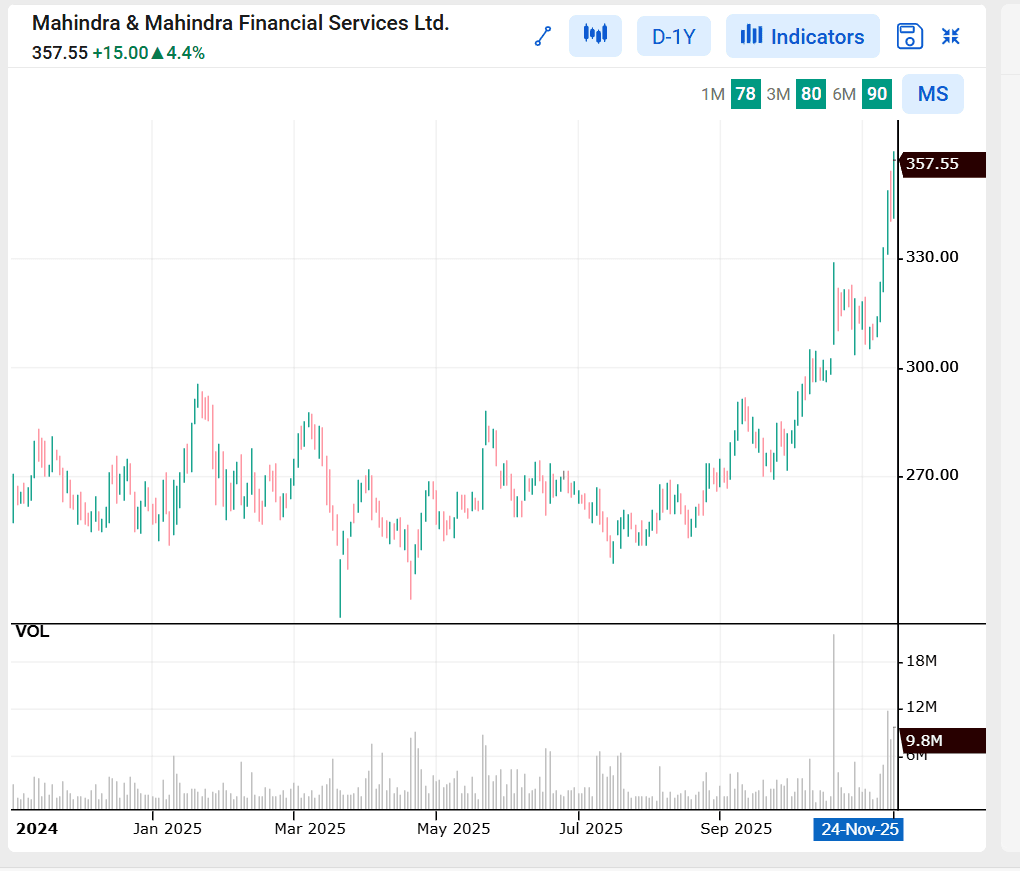Click the tallest volume spike bar
Viewport: 1020px width, 871px height.
(x=833, y=721)
